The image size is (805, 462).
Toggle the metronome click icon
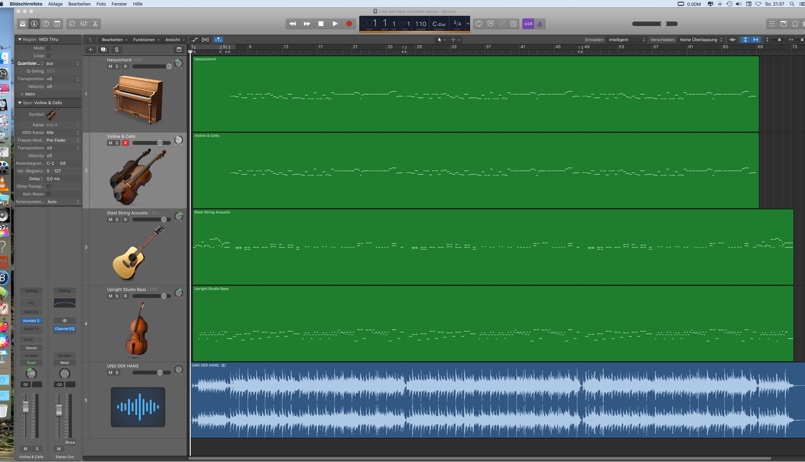coord(540,24)
